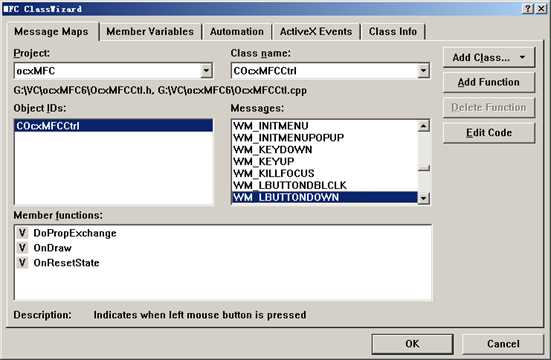The image size is (551, 360).
Task: Click the title bar help question button
Action: pyautogui.click(x=528, y=8)
